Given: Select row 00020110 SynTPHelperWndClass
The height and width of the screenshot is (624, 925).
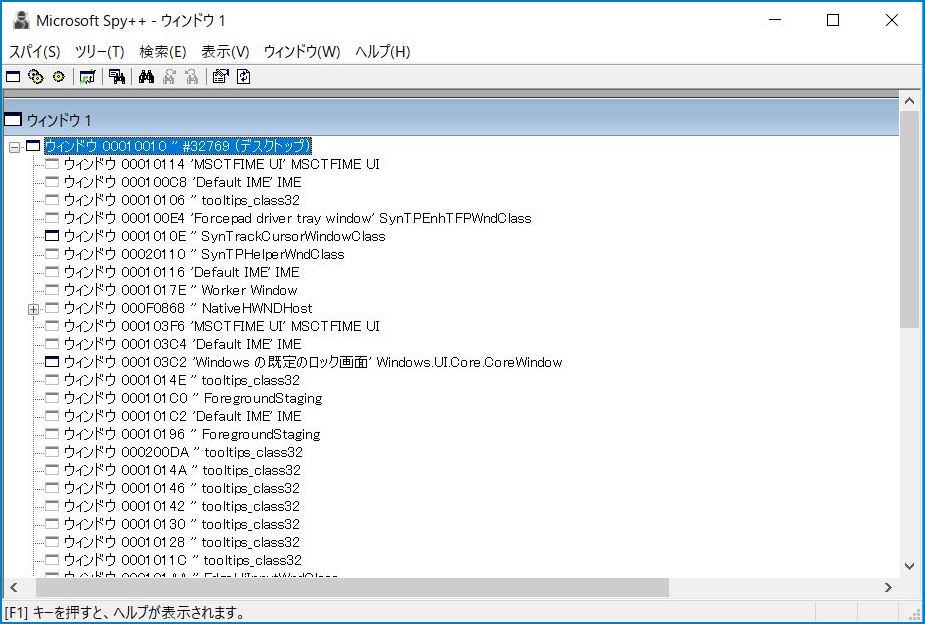Looking at the screenshot, I should [204, 254].
